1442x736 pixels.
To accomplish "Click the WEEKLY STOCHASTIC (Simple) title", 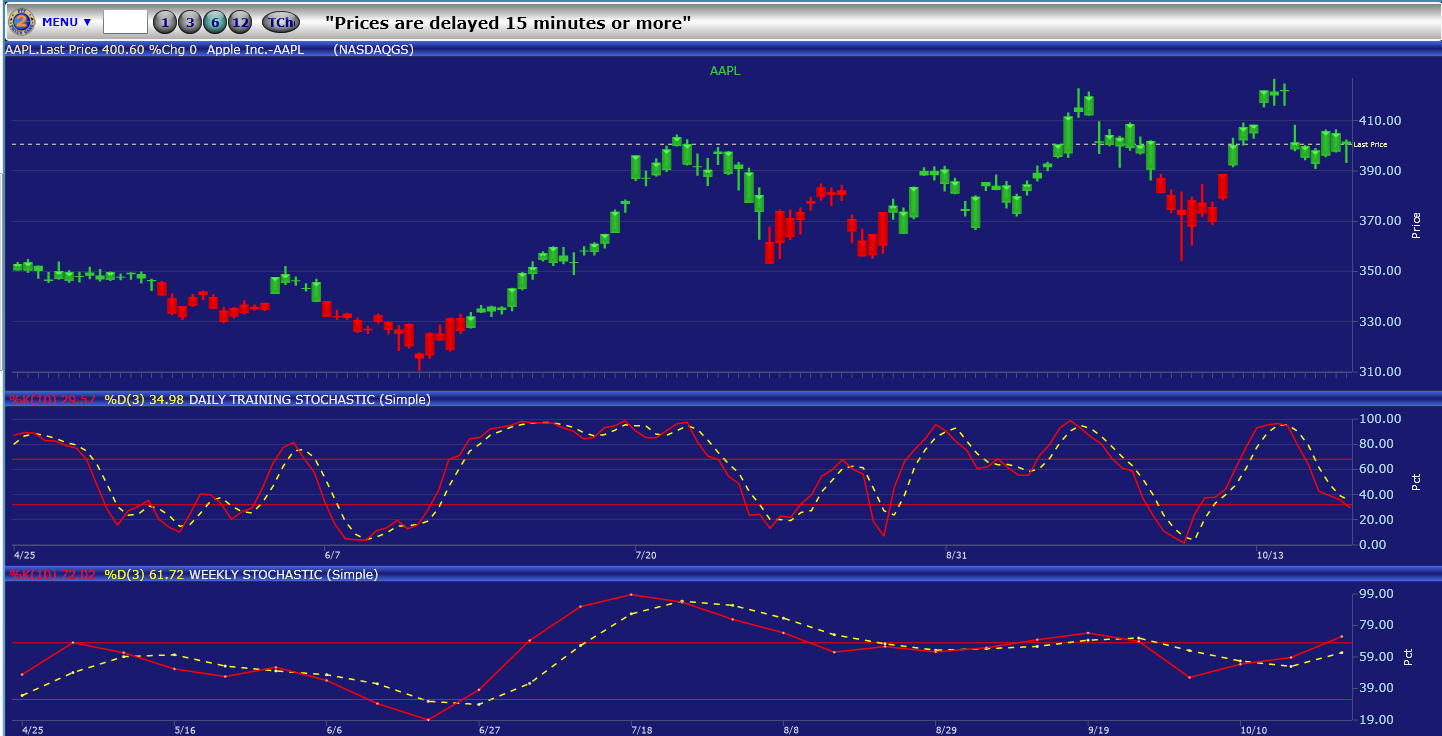I will pos(284,575).
